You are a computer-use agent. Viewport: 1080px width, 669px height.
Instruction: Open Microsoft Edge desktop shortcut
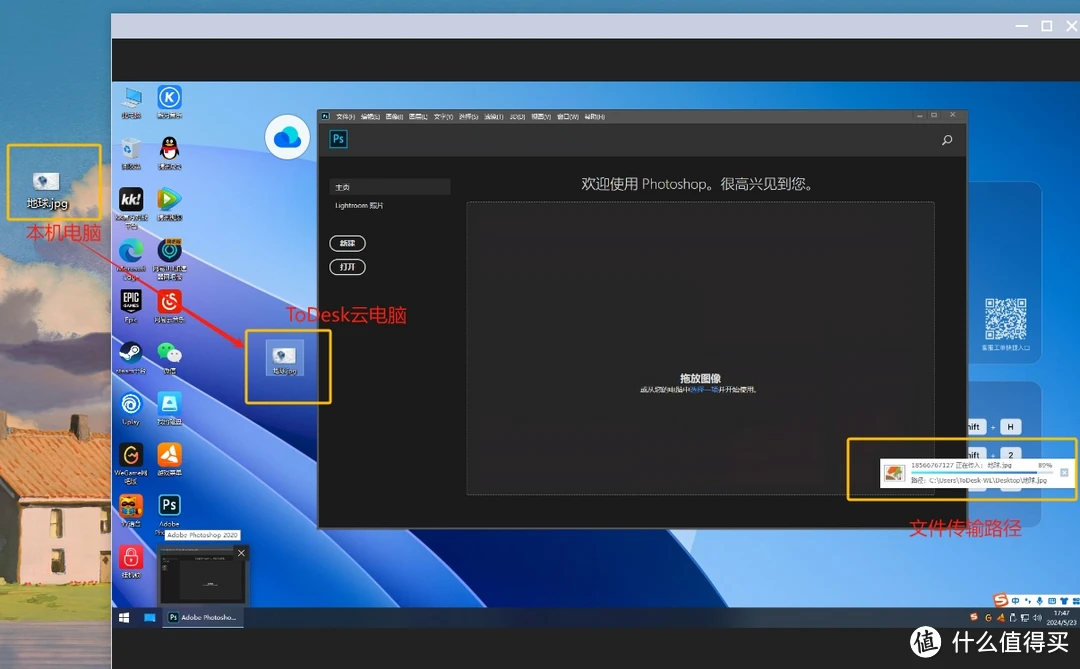(x=131, y=250)
